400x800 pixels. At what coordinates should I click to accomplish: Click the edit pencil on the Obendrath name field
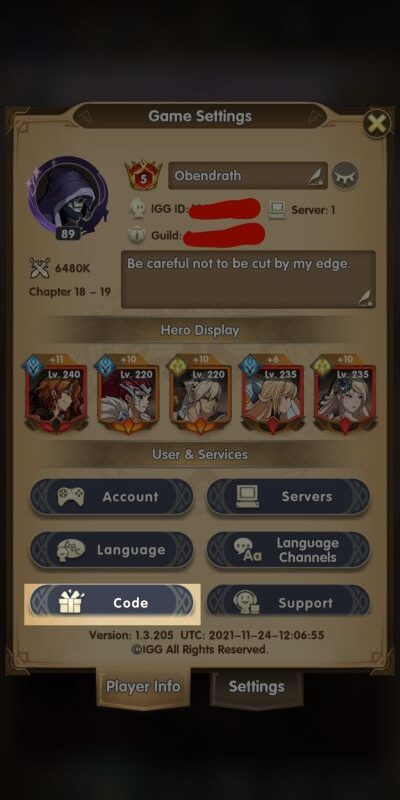314,177
